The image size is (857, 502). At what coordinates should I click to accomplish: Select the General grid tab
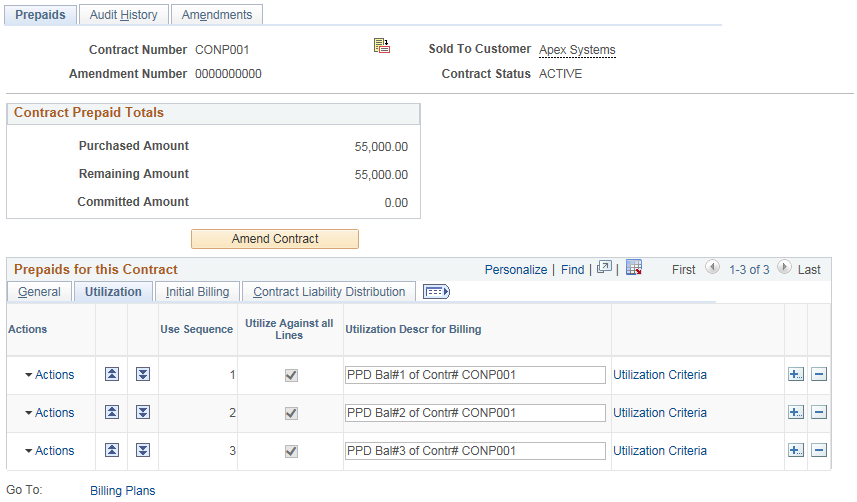tap(39, 291)
